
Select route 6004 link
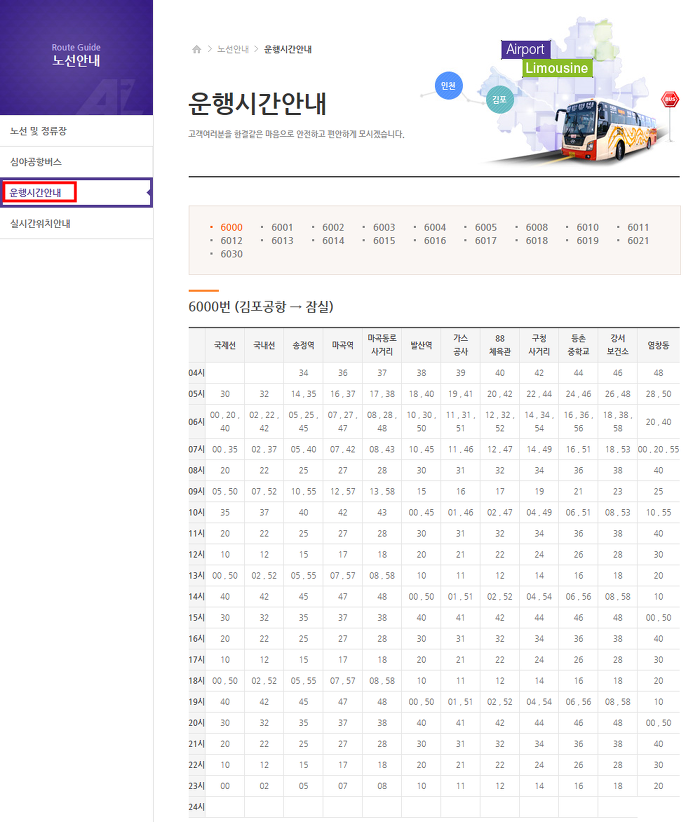(435, 228)
